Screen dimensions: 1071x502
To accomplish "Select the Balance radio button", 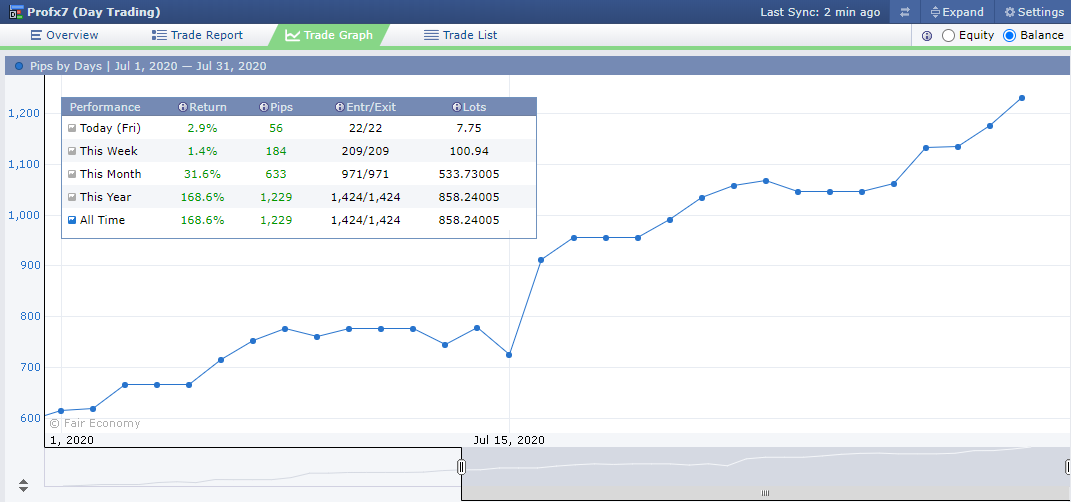I will click(x=1010, y=36).
